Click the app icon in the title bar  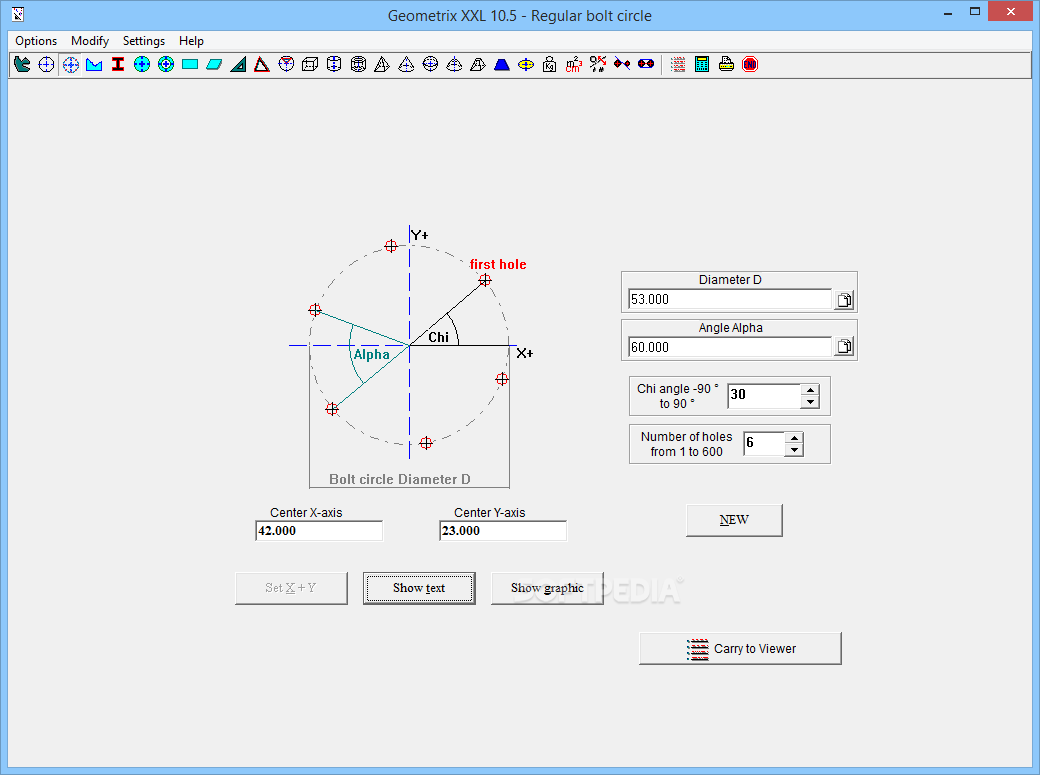pos(18,13)
